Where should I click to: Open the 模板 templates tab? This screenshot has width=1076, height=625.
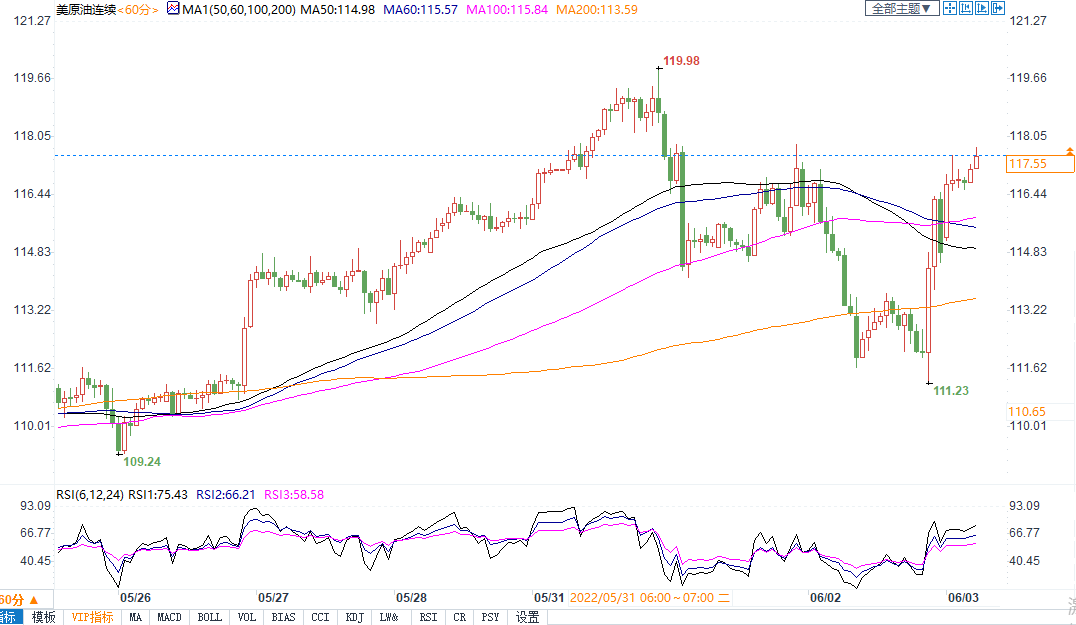point(44,617)
